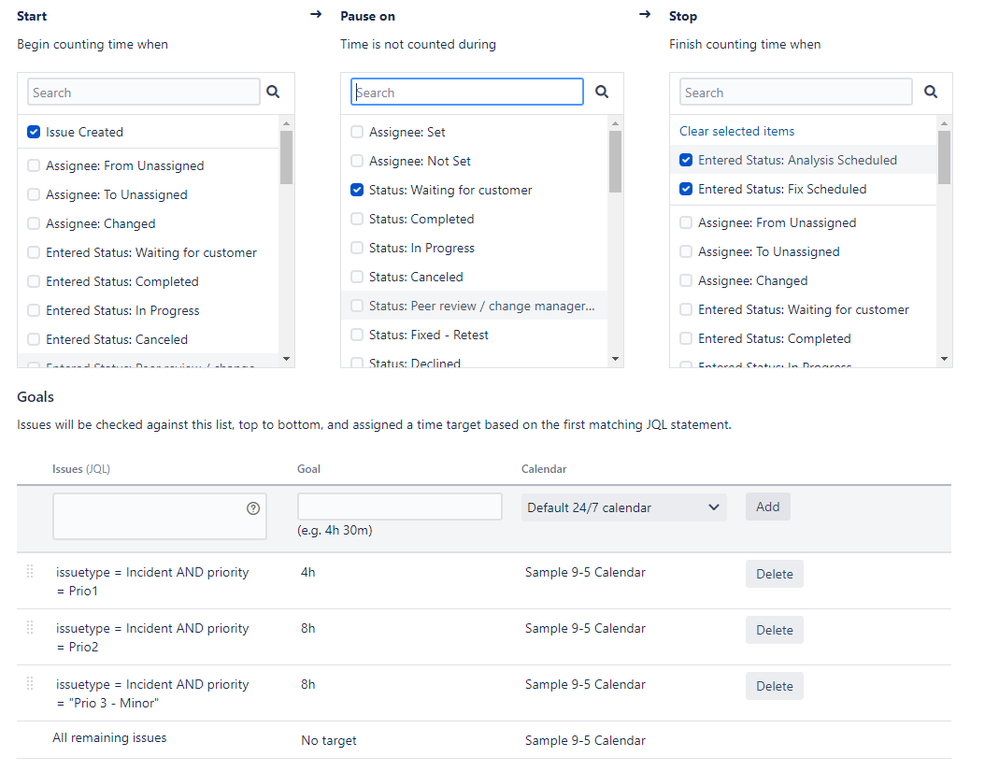Click the Start list search magnifier icon
The height and width of the screenshot is (771, 999).
coord(273,92)
